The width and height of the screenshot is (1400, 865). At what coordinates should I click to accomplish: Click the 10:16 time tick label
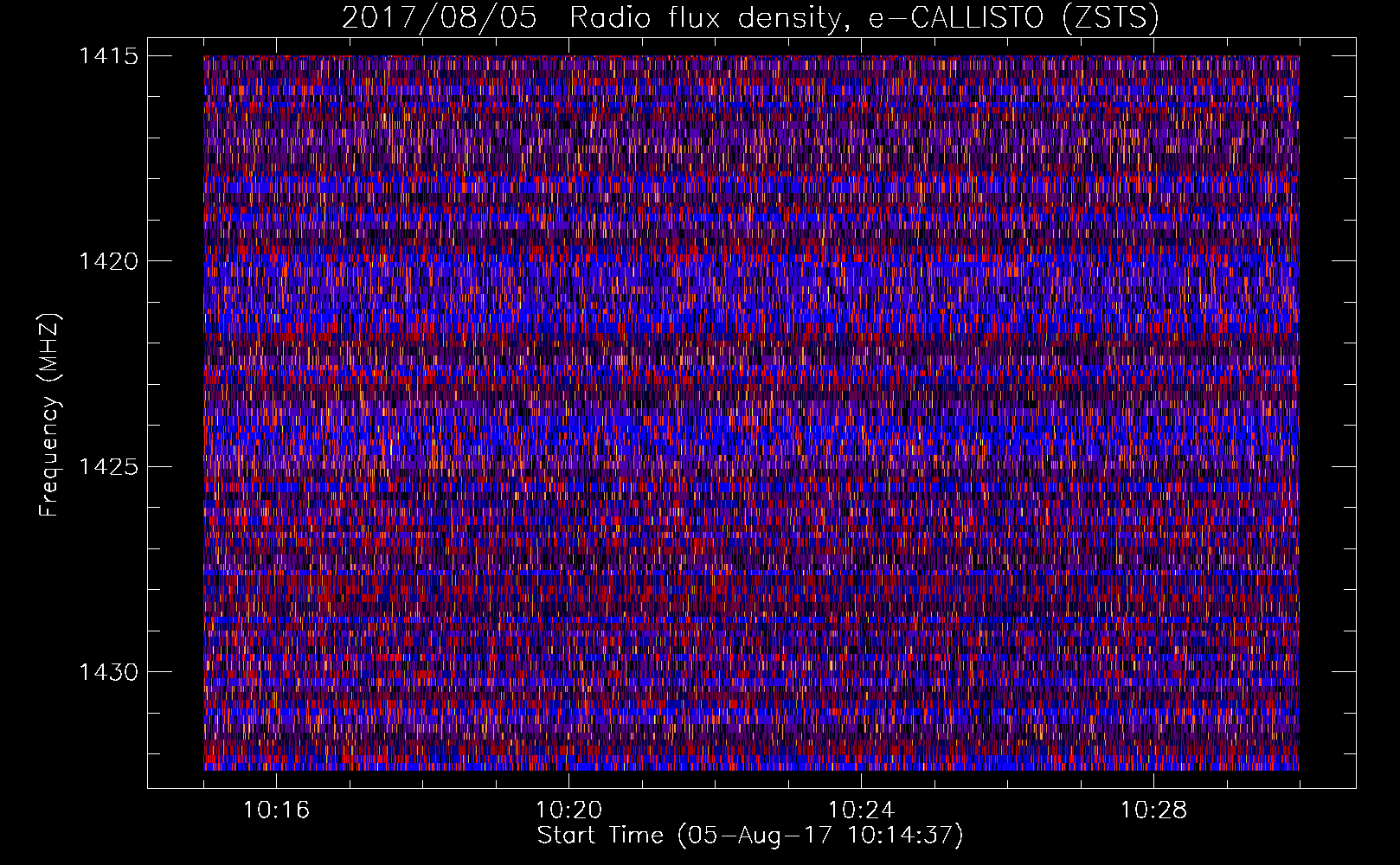coord(276,811)
